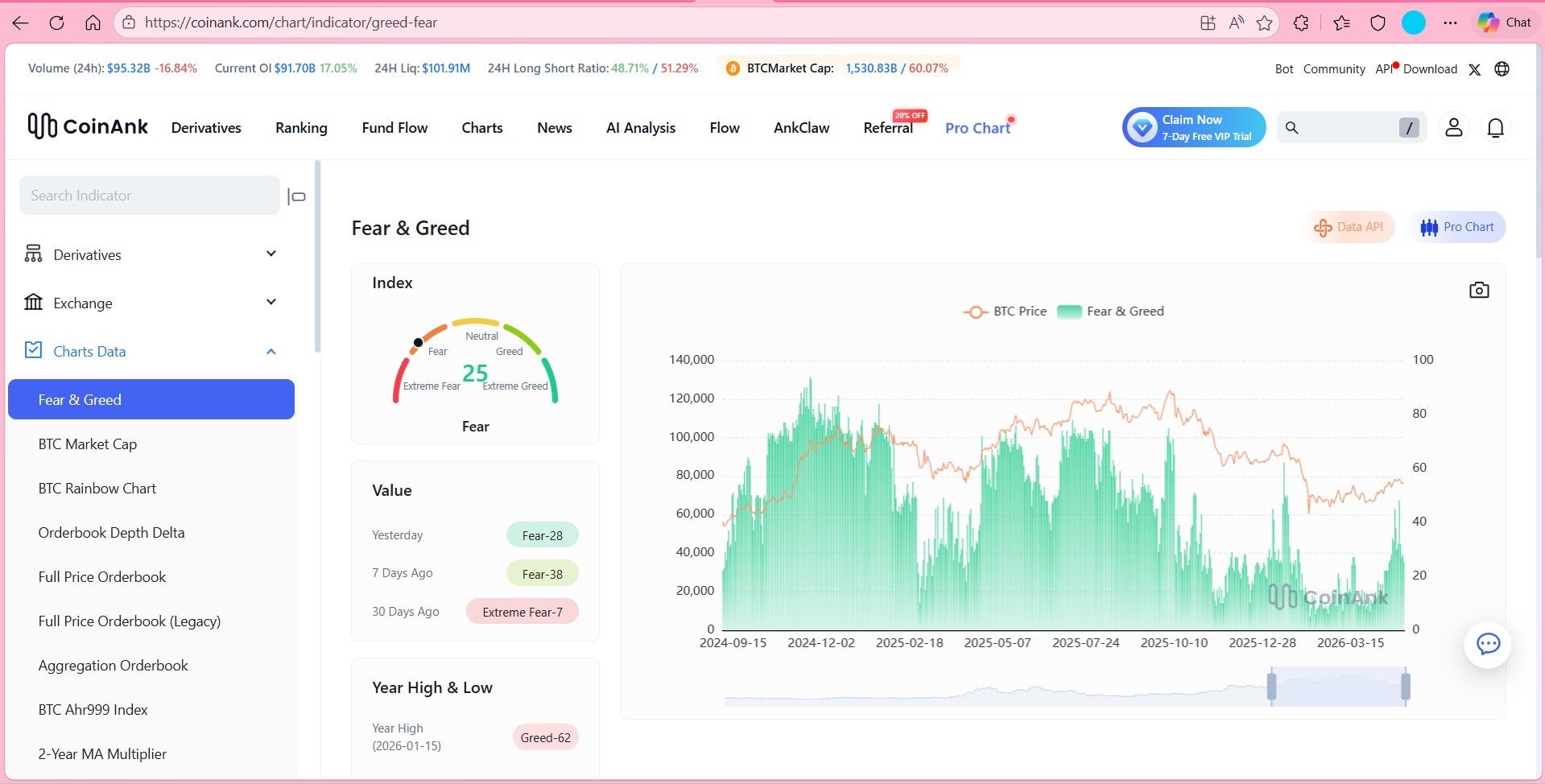
Task: Open browser profile avatar
Action: (x=1414, y=23)
